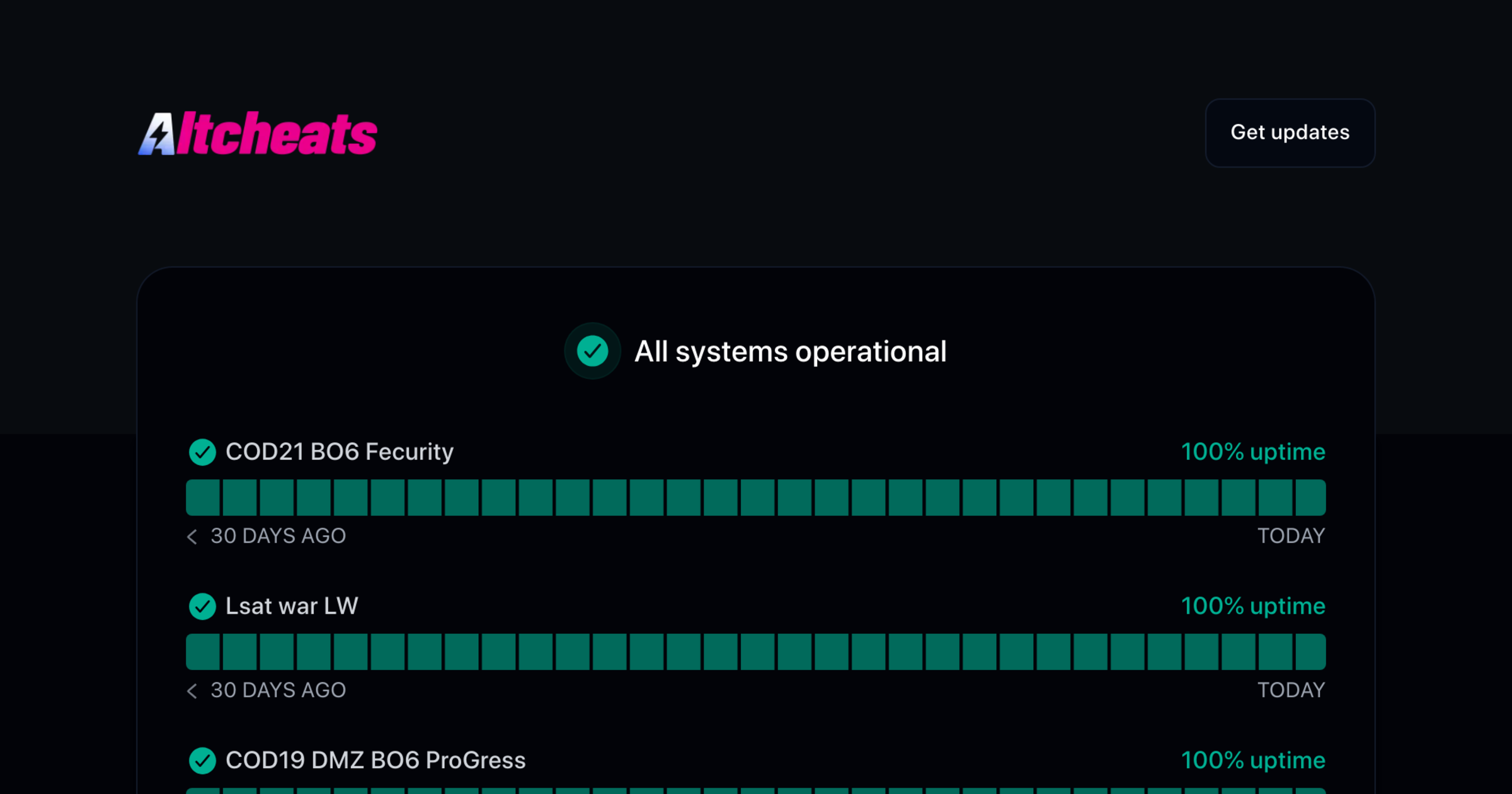Click the Altcheats logo
The image size is (1512, 794).
click(x=258, y=134)
